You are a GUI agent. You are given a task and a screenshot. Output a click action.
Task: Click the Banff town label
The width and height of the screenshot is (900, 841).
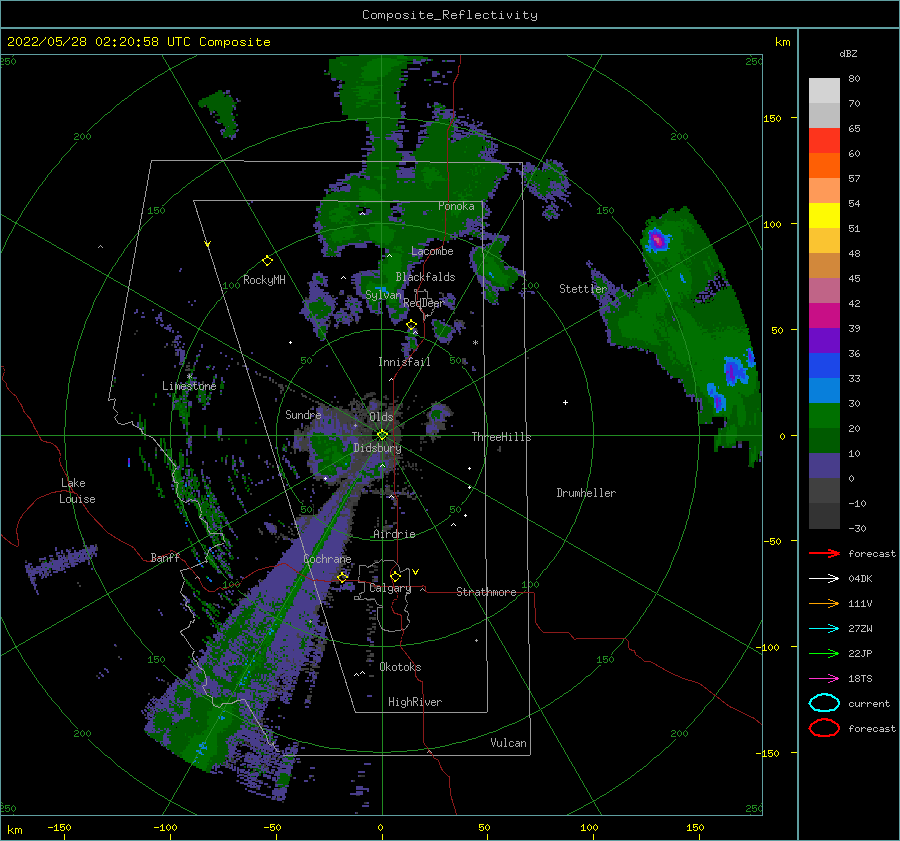(165, 557)
